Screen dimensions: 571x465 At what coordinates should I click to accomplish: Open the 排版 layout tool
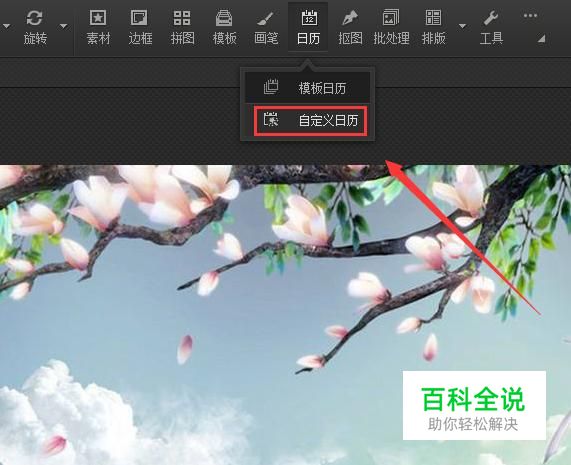pyautogui.click(x=433, y=27)
